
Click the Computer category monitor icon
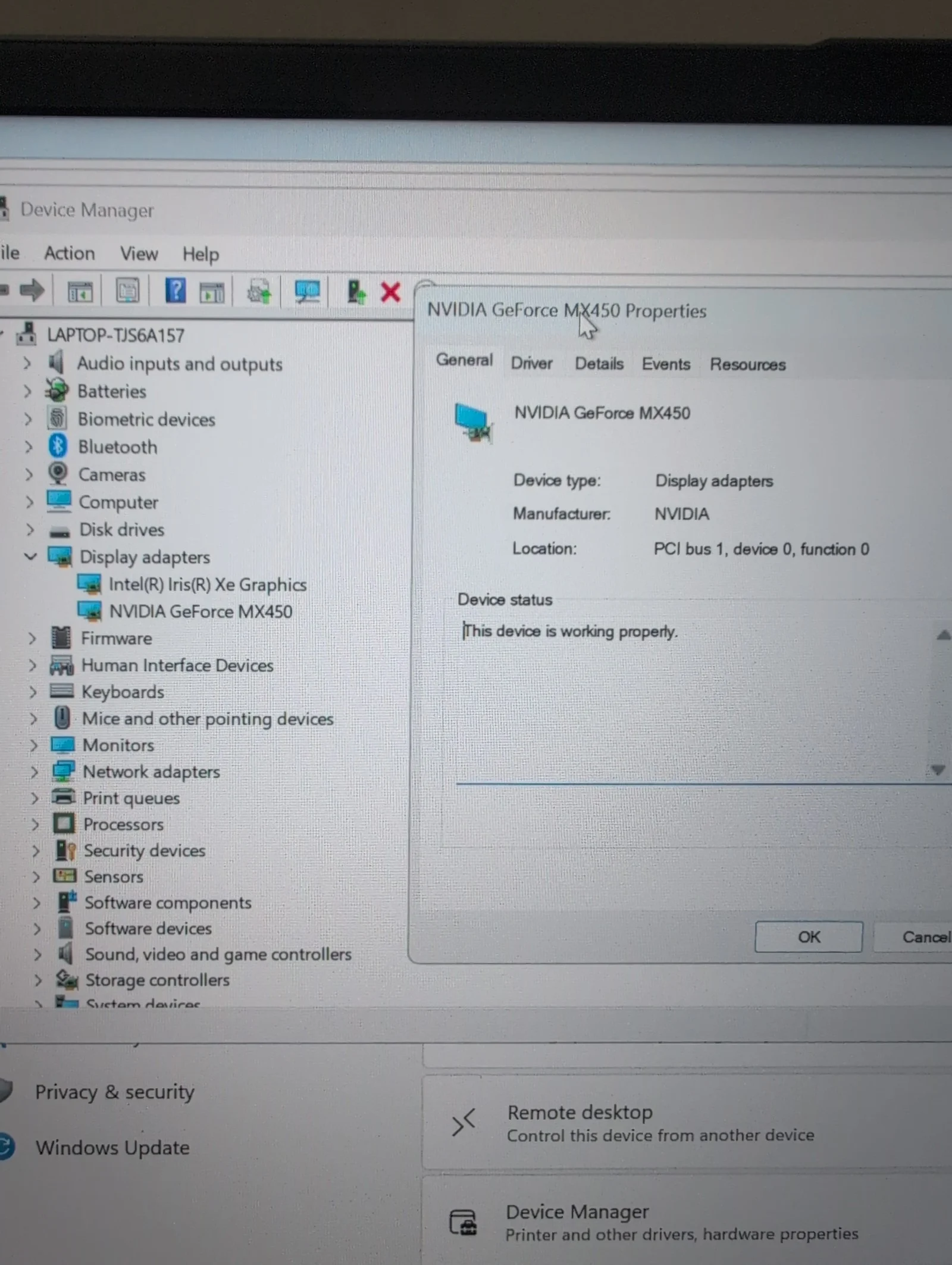[59, 501]
